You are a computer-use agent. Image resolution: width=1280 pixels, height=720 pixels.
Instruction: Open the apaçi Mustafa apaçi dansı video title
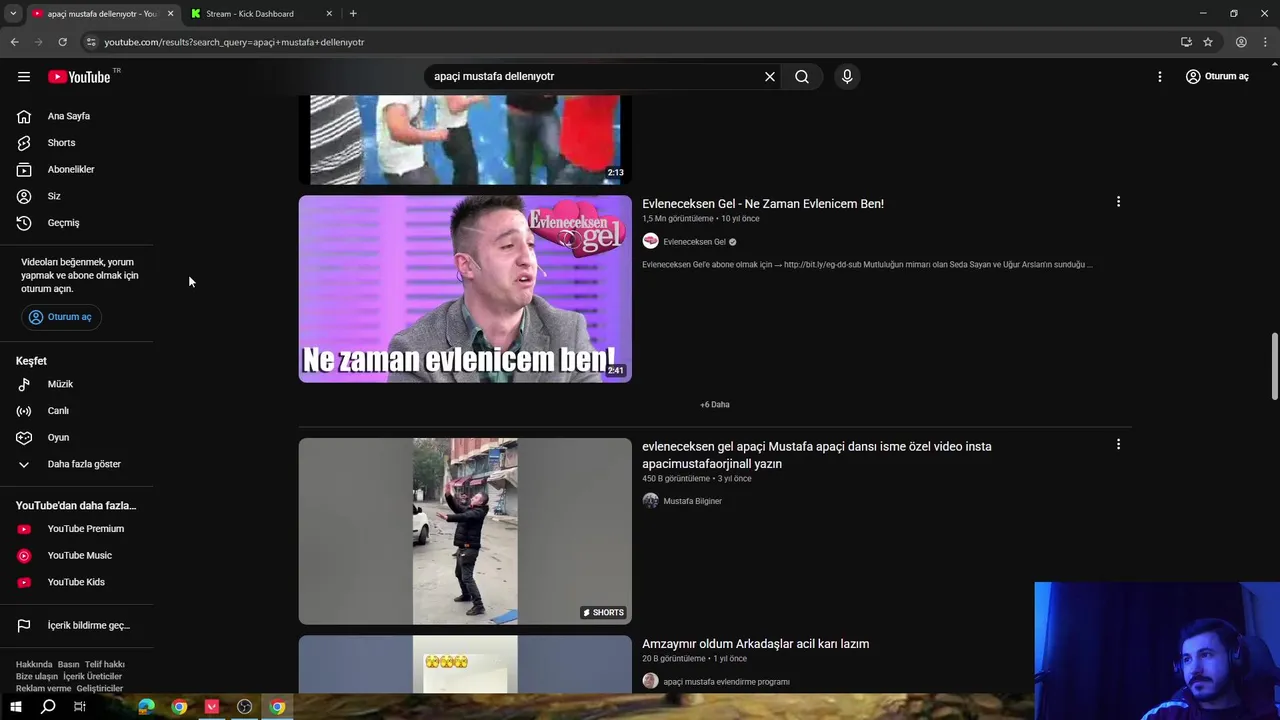[817, 455]
